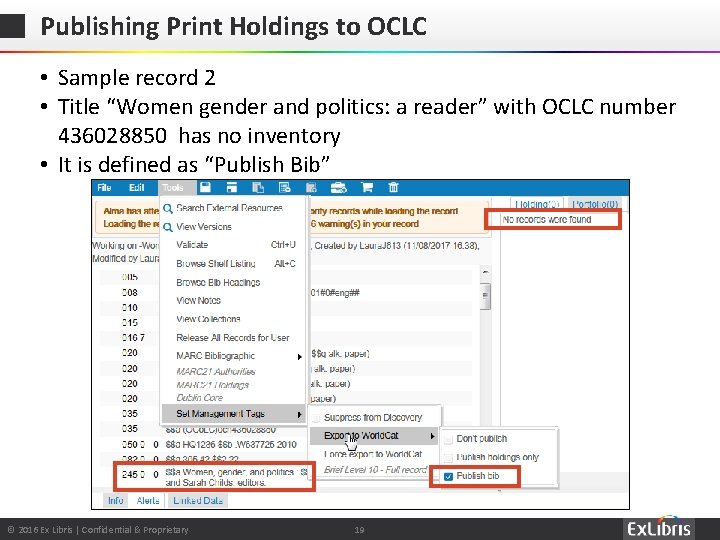Screen dimensions: 720x540
Task: Click the add inventory item icon
Action: pos(311,187)
